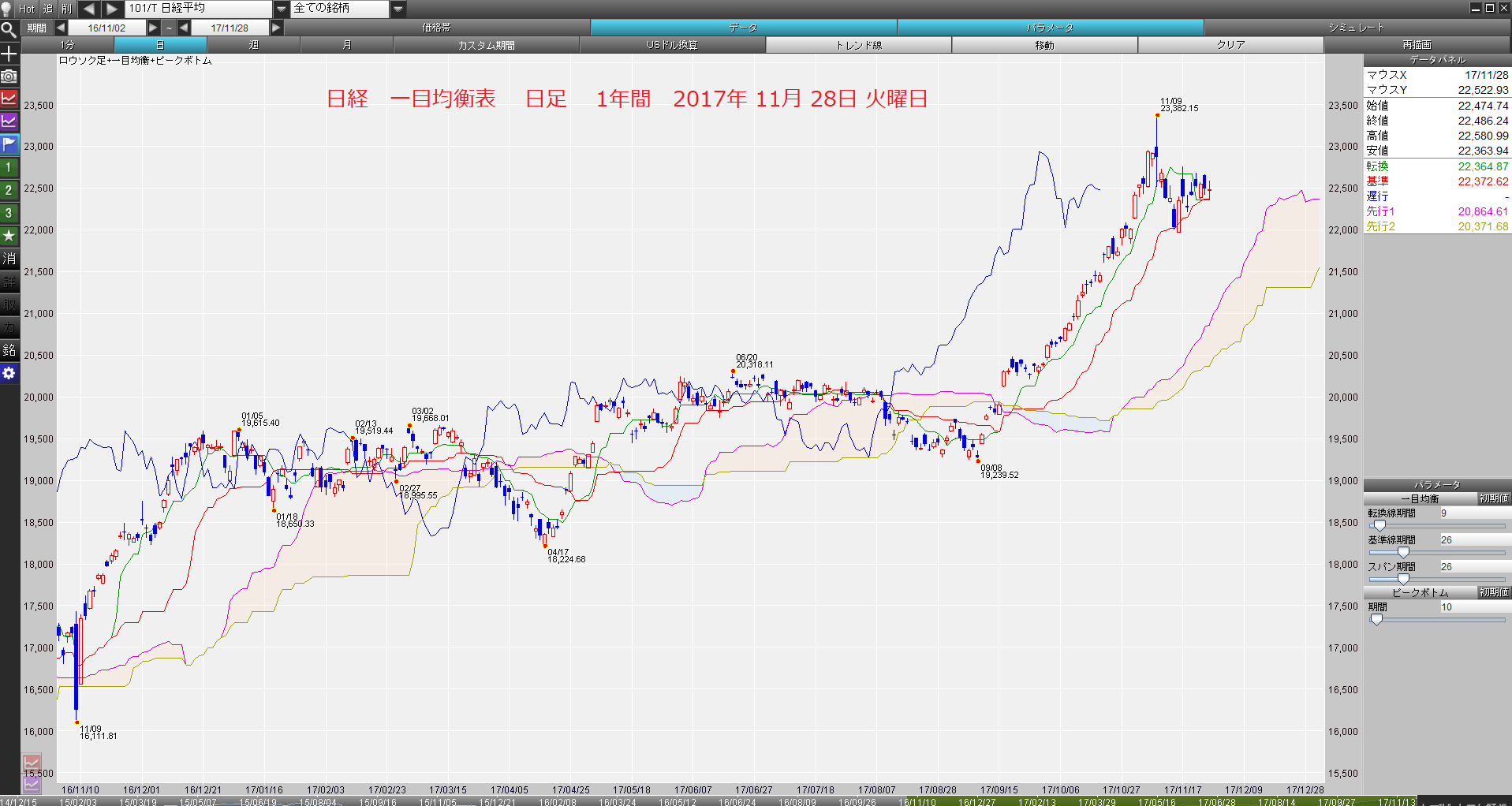
Task: Switch to 月 monthly timeframe
Action: tap(347, 45)
